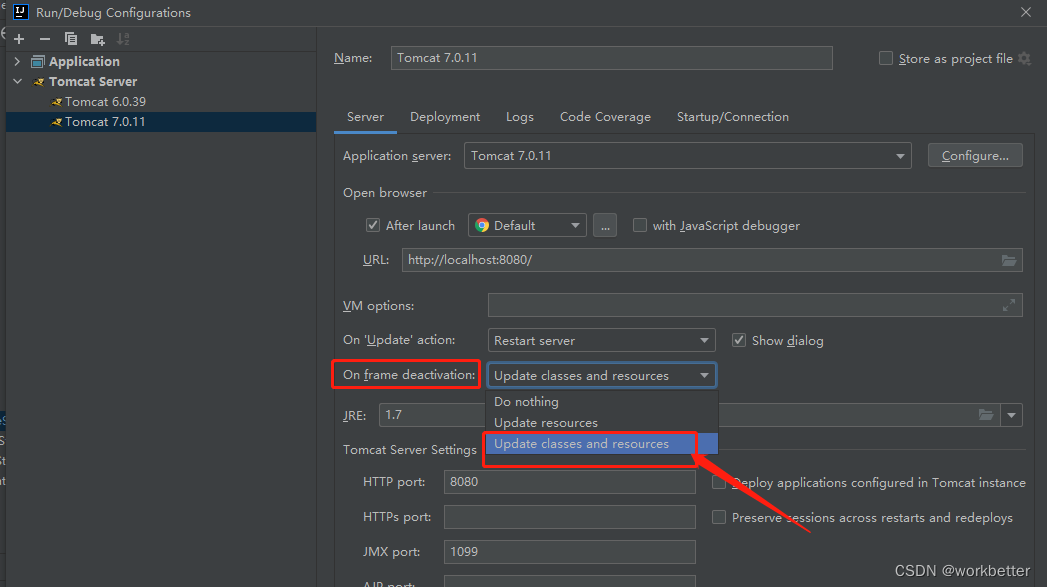Expand the VM options field
This screenshot has height=587, width=1047.
coord(1008,306)
